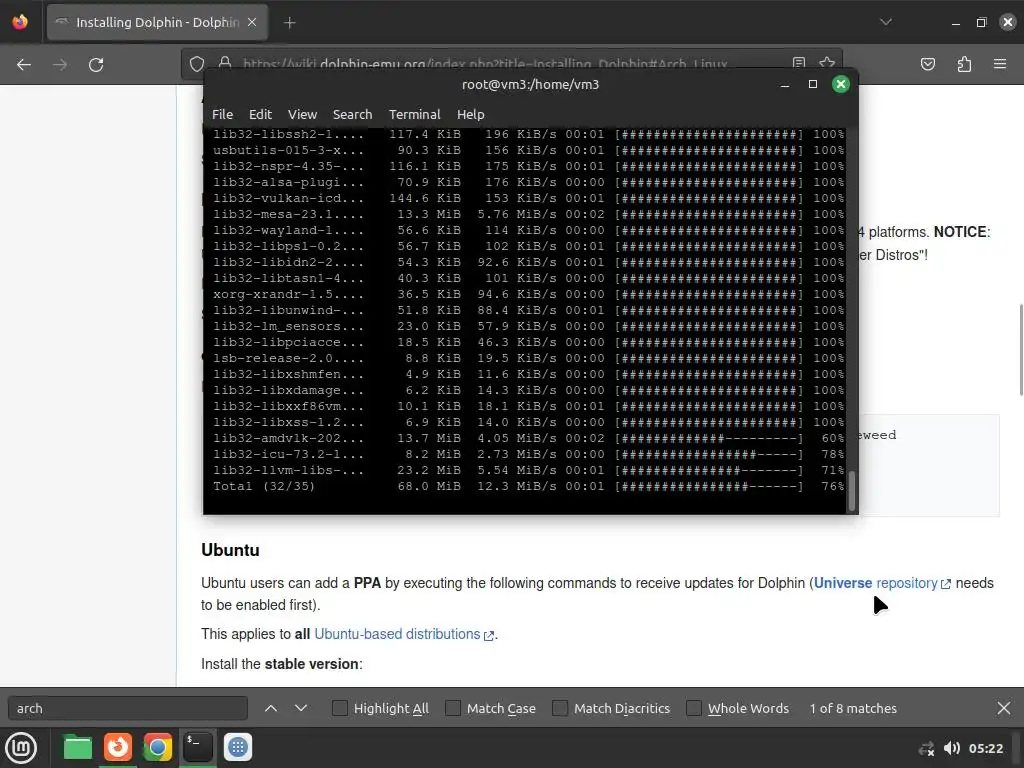This screenshot has height=768, width=1024.
Task: Open the tracking protection shield icon
Action: coord(197,64)
